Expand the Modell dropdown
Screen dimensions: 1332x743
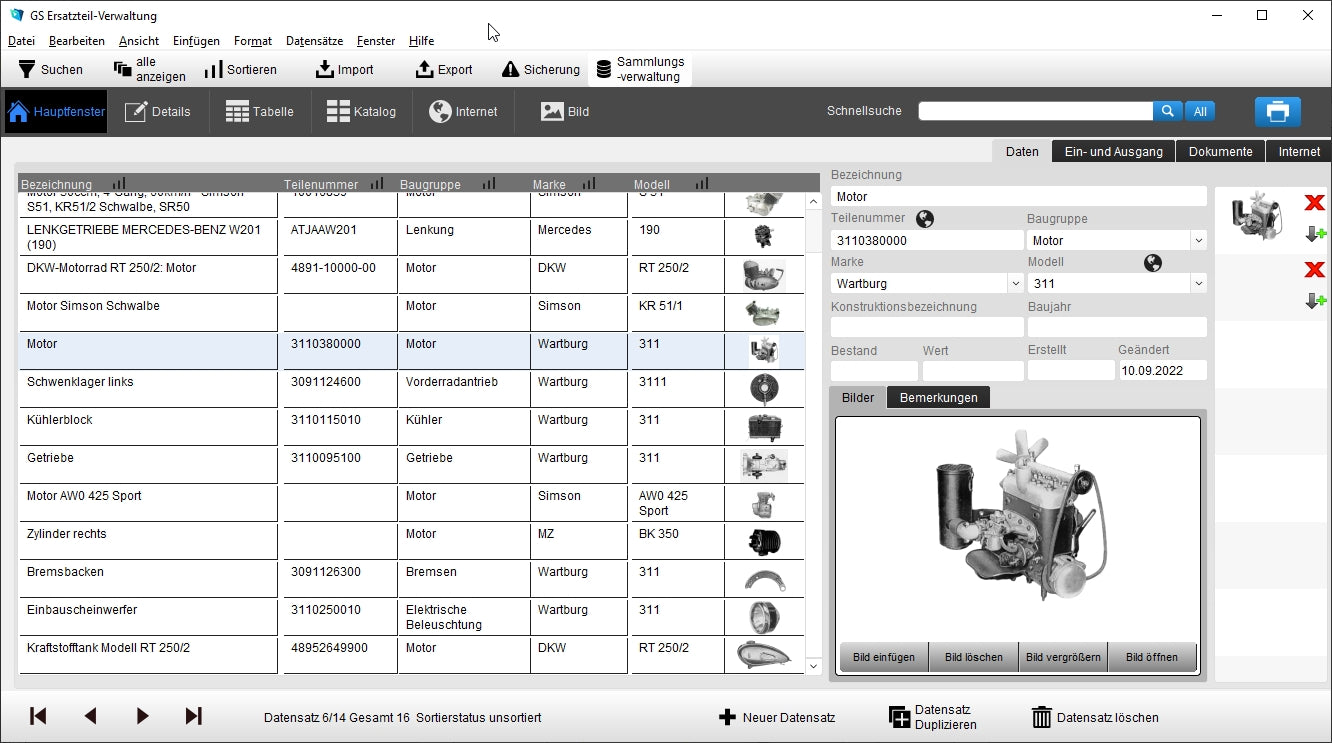coord(1198,284)
